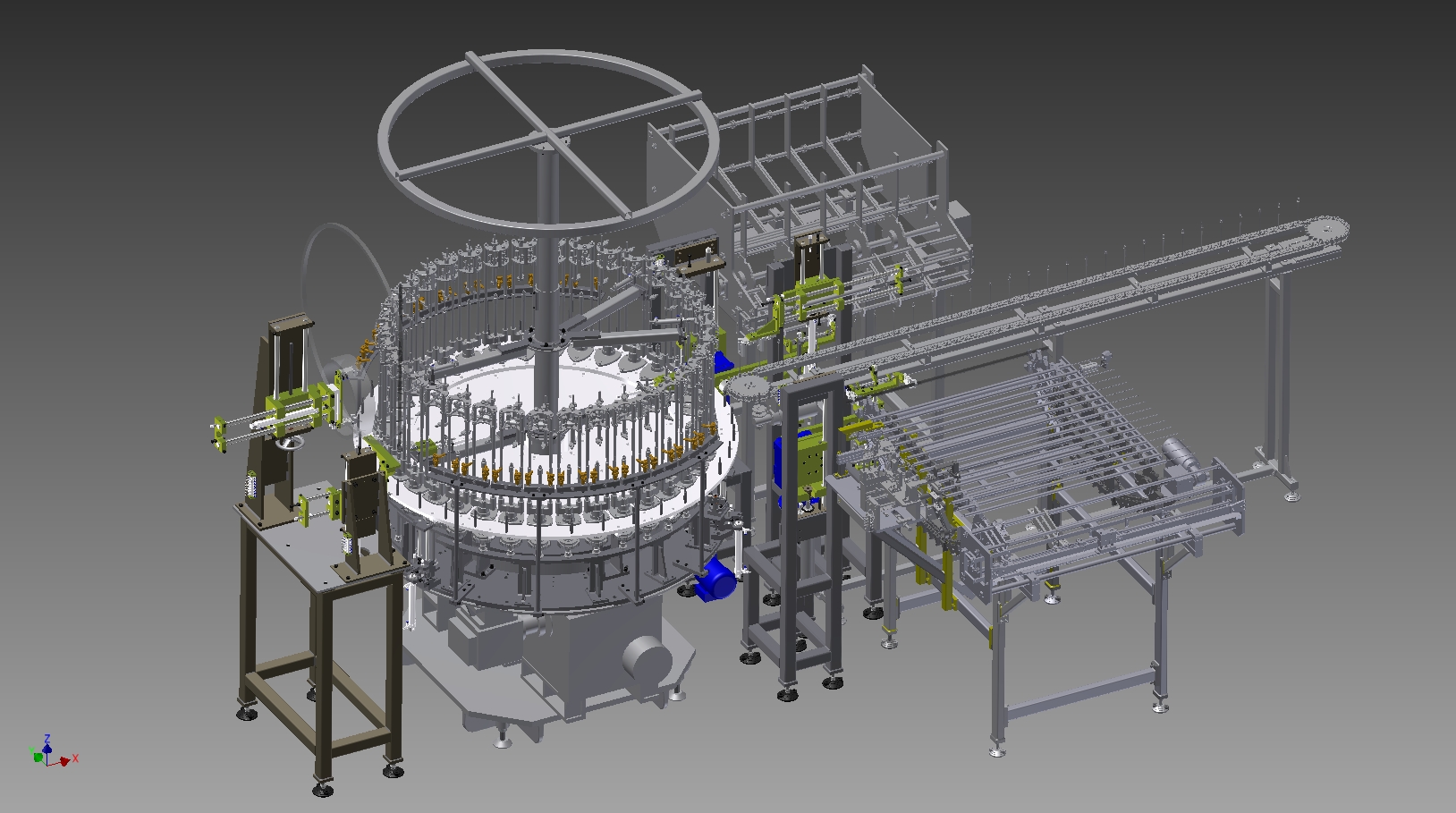Viewport: 1456px width, 813px height.
Task: Select the gray cylinder on the machine base
Action: [x=647, y=663]
